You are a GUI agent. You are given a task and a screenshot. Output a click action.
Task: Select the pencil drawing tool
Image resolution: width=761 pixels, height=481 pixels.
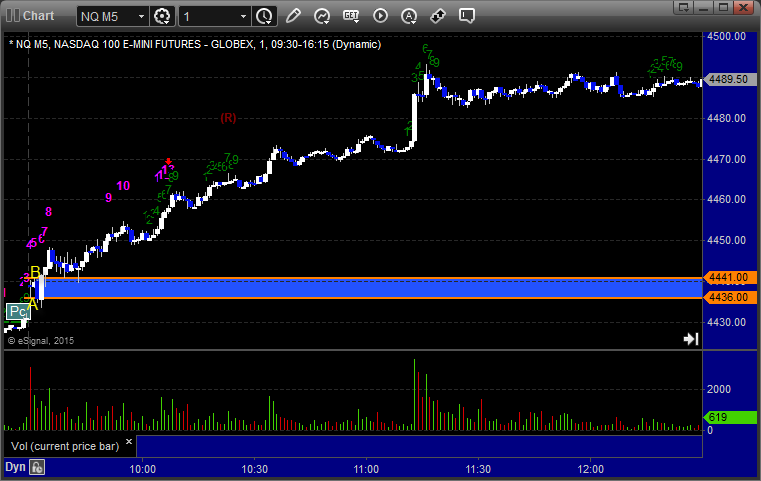[293, 16]
